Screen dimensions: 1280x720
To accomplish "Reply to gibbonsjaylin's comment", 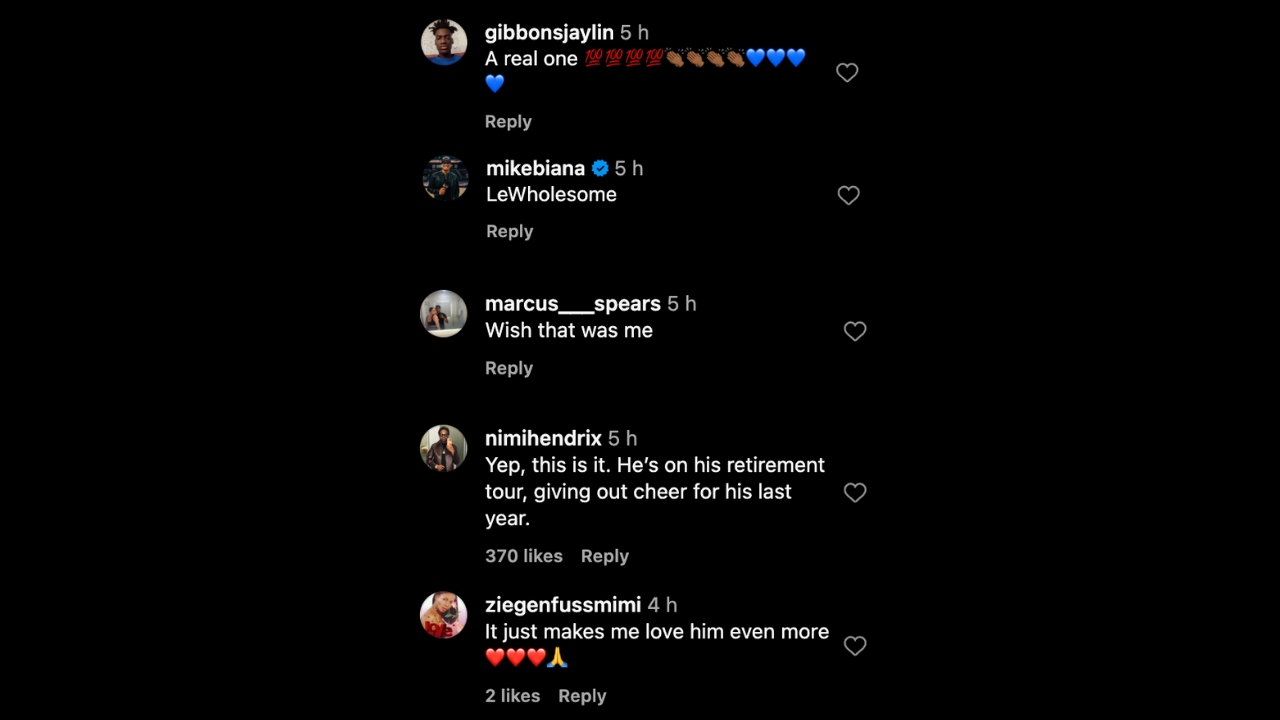I will (x=508, y=121).
